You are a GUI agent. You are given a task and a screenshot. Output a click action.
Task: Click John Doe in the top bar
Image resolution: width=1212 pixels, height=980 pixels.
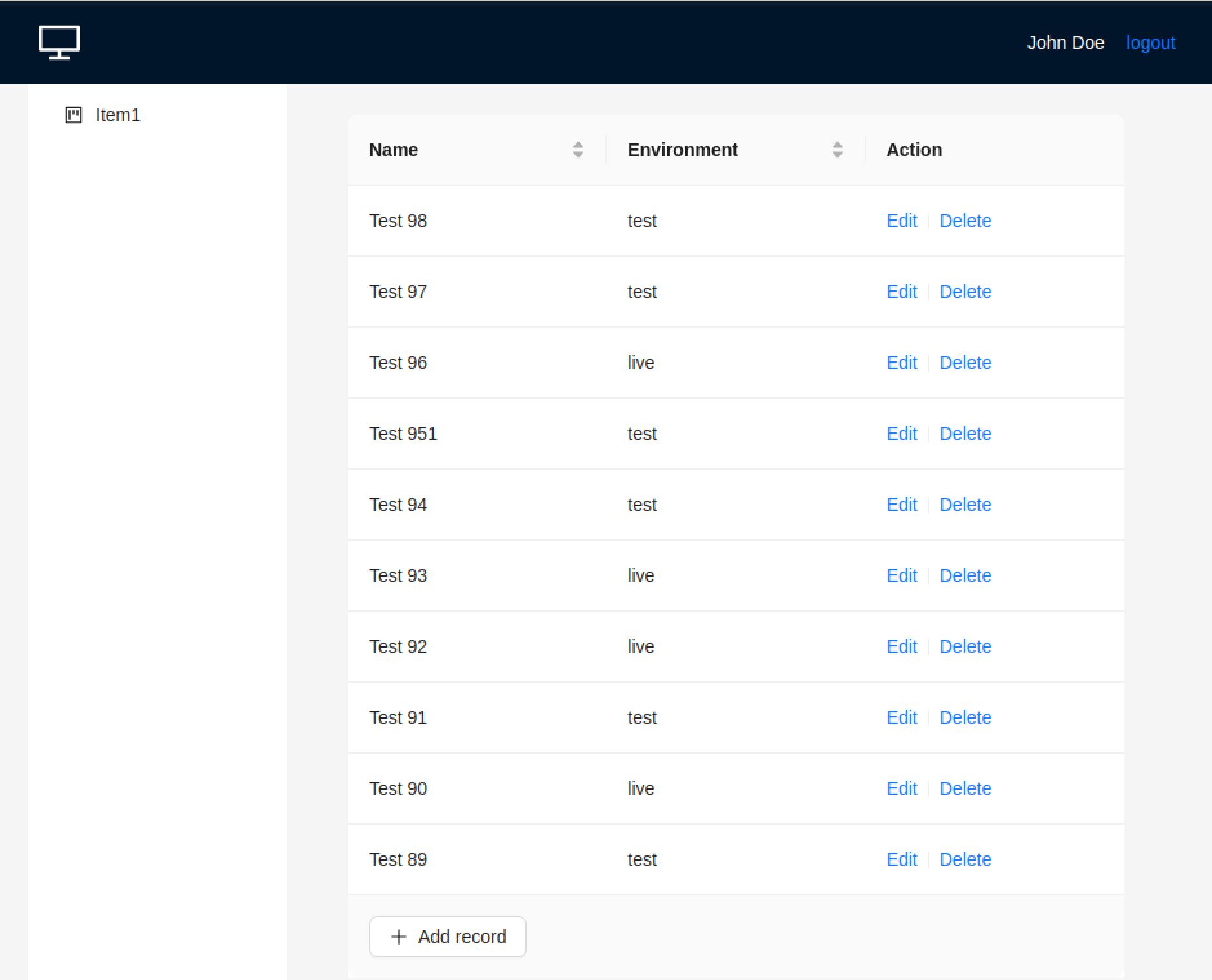click(1066, 42)
